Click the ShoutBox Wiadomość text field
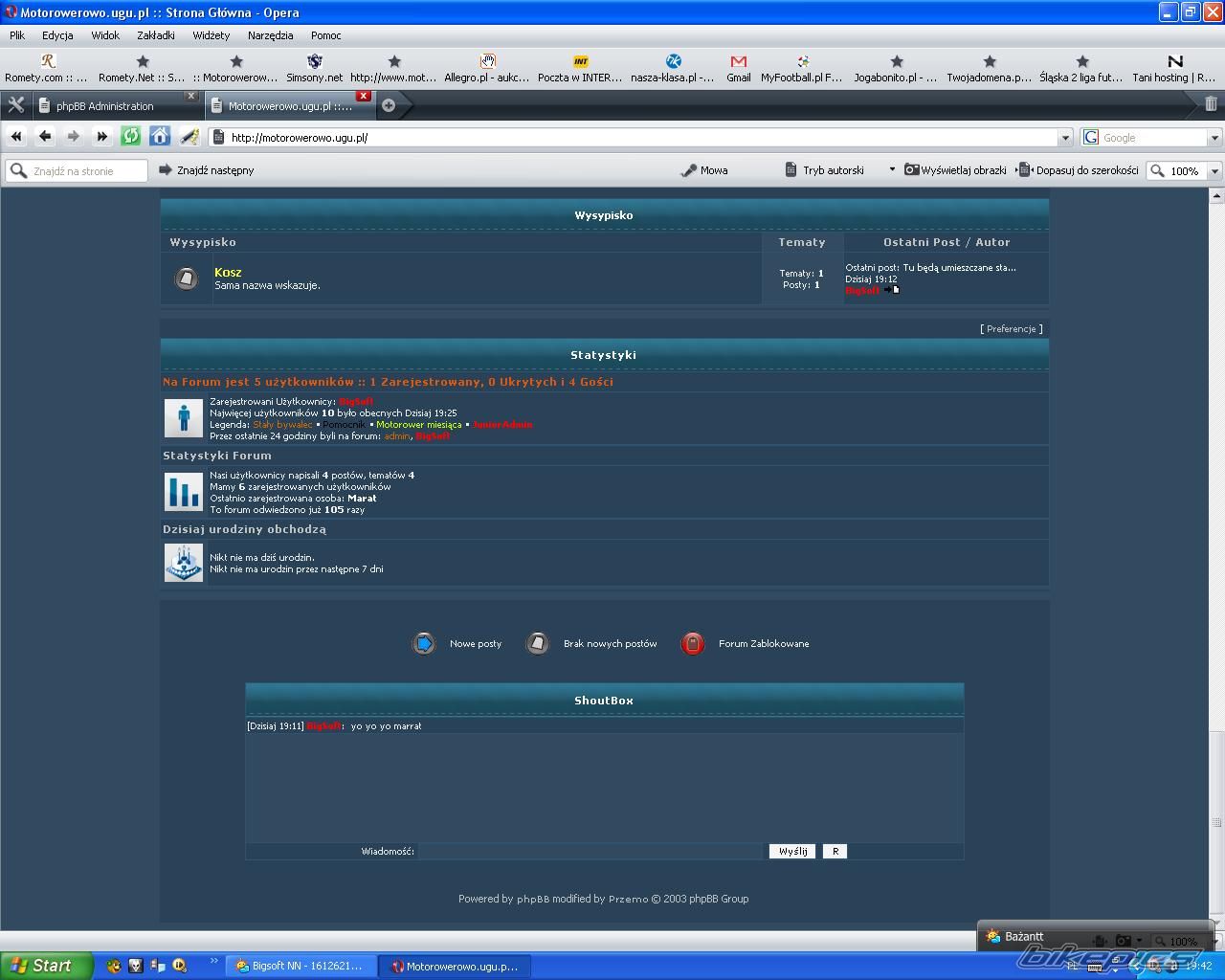Viewport: 1225px width, 980px height. pyautogui.click(x=590, y=851)
